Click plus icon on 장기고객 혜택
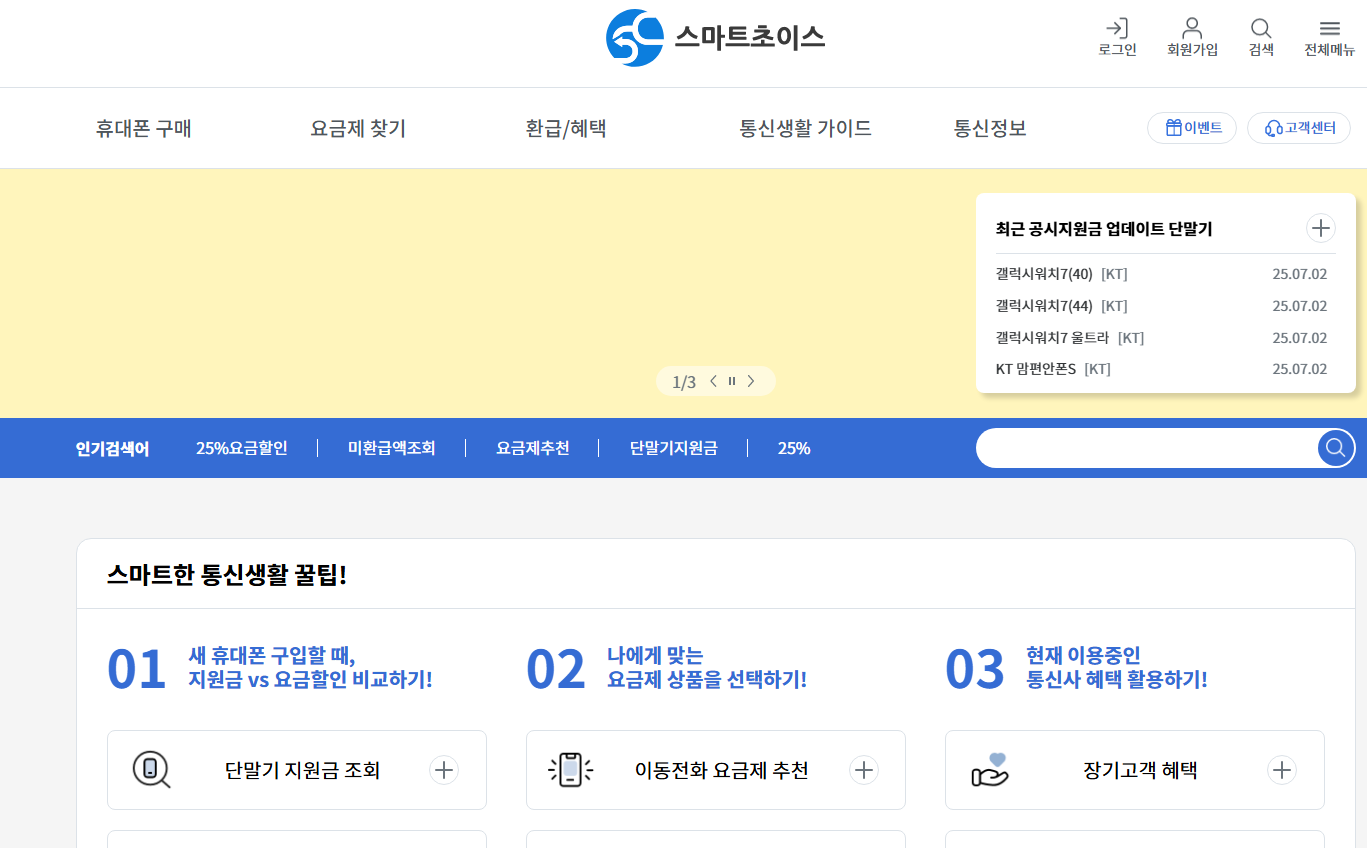This screenshot has height=848, width=1367. pos(1282,770)
